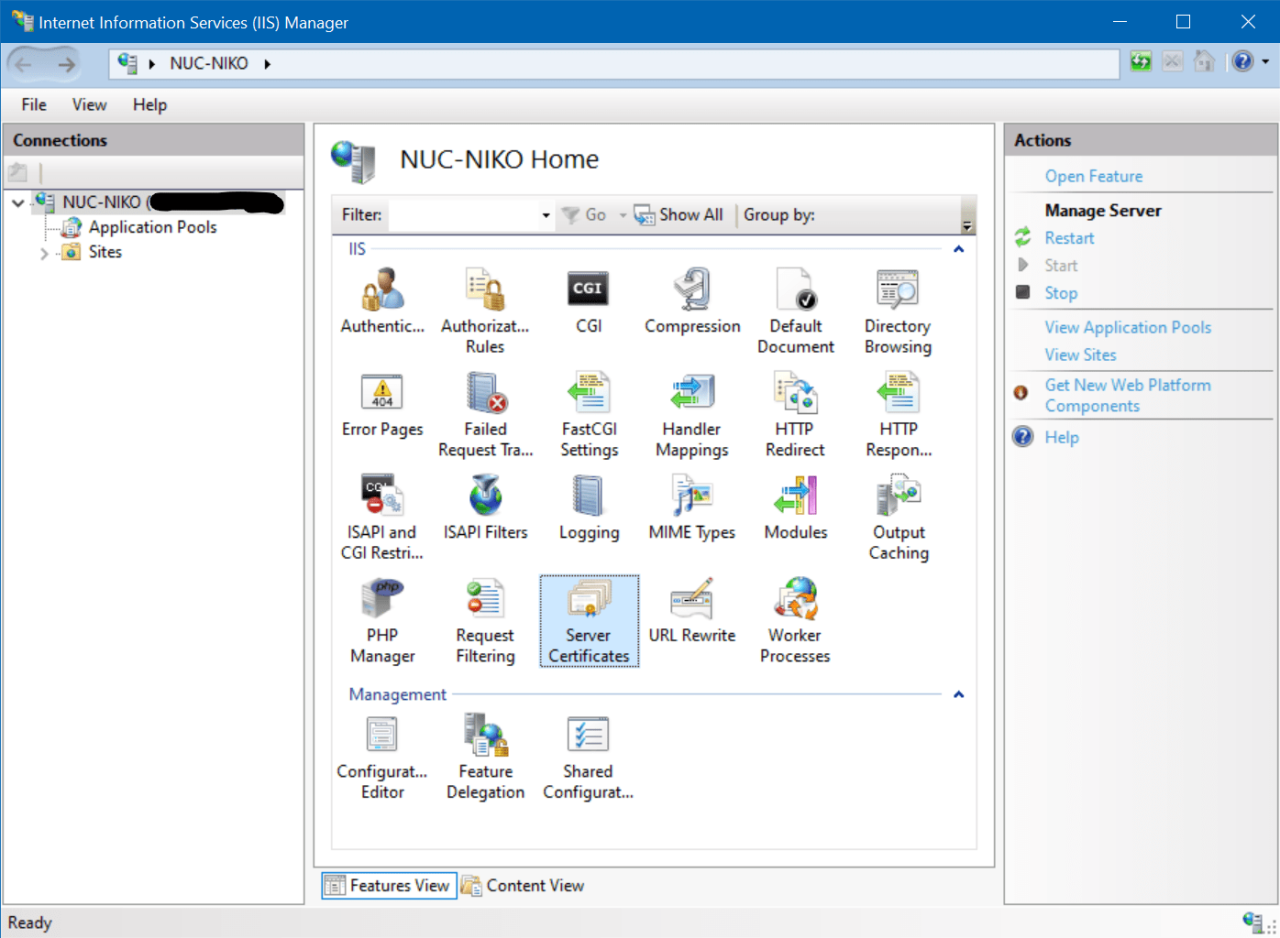The width and height of the screenshot is (1280, 938).
Task: Open Directory Browsing feature
Action: pyautogui.click(x=898, y=310)
